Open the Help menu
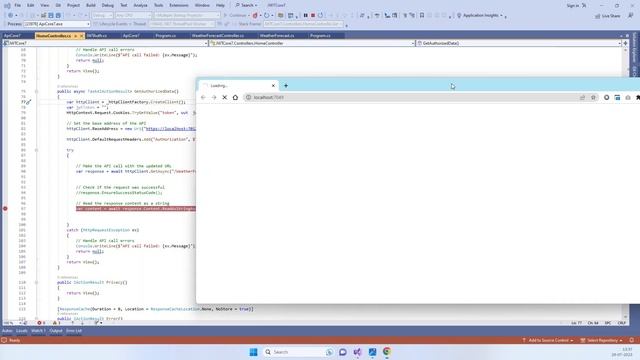This screenshot has height=360, width=640. [220, 5]
